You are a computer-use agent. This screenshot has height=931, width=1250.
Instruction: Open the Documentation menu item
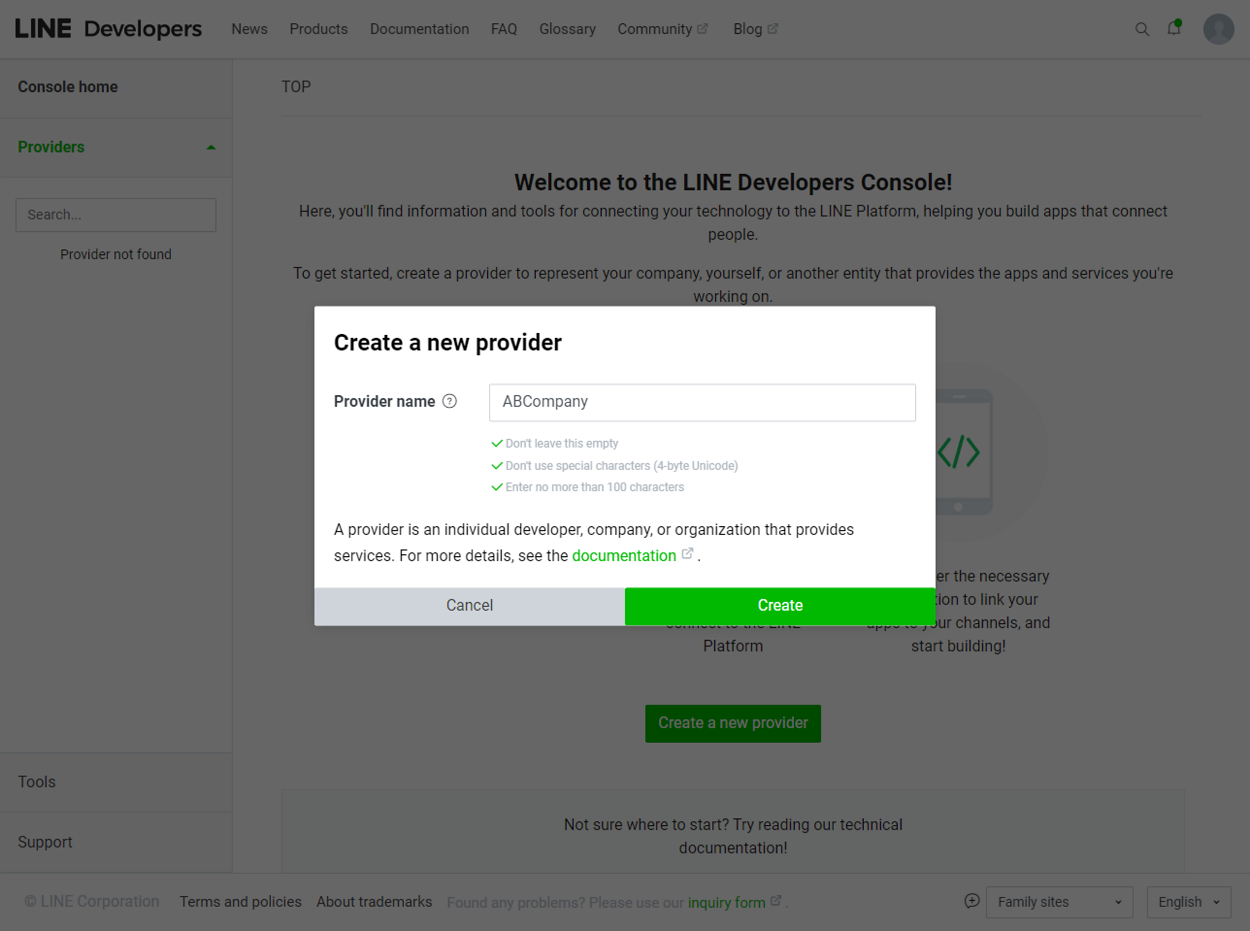419,29
